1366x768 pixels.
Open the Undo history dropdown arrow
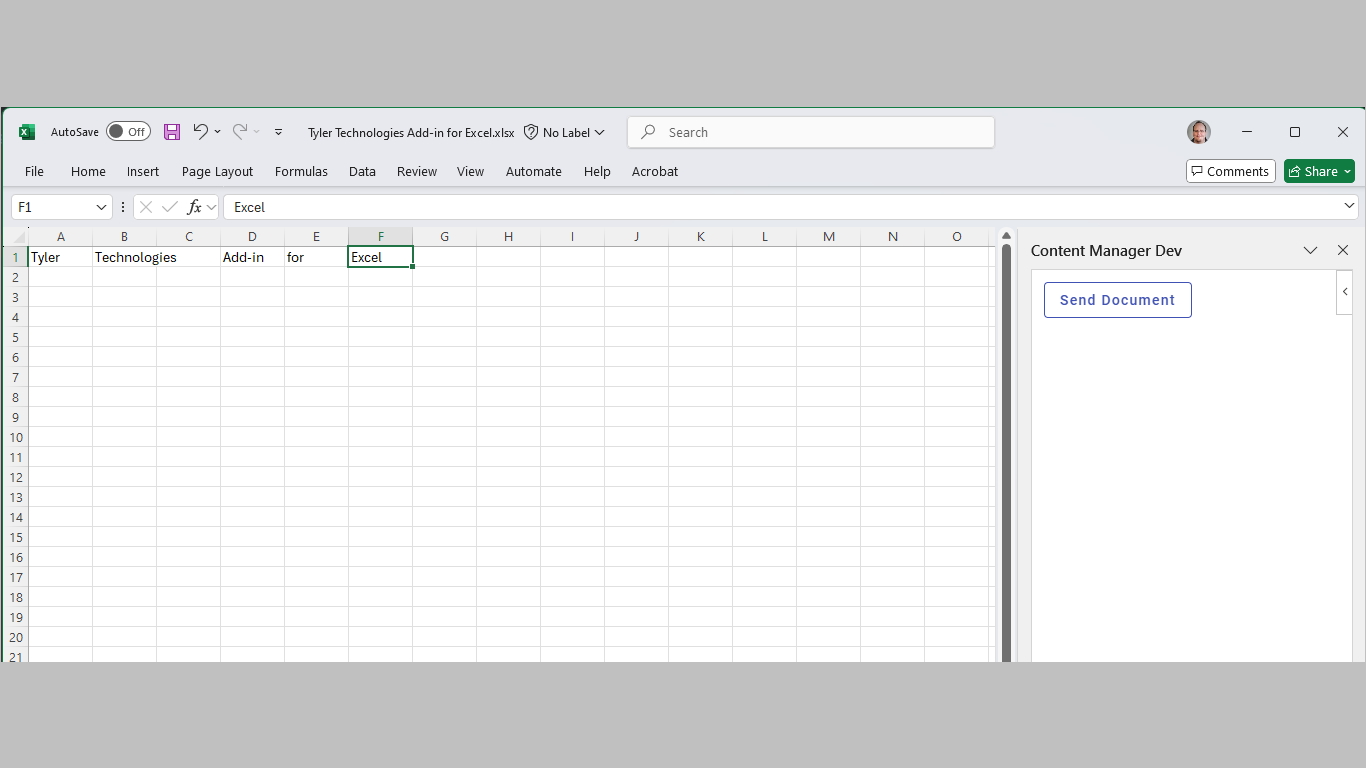(x=217, y=132)
